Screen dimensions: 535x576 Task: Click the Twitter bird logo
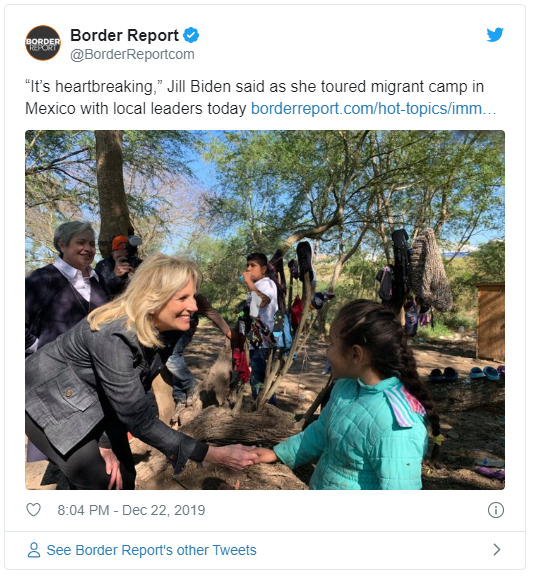tap(495, 35)
